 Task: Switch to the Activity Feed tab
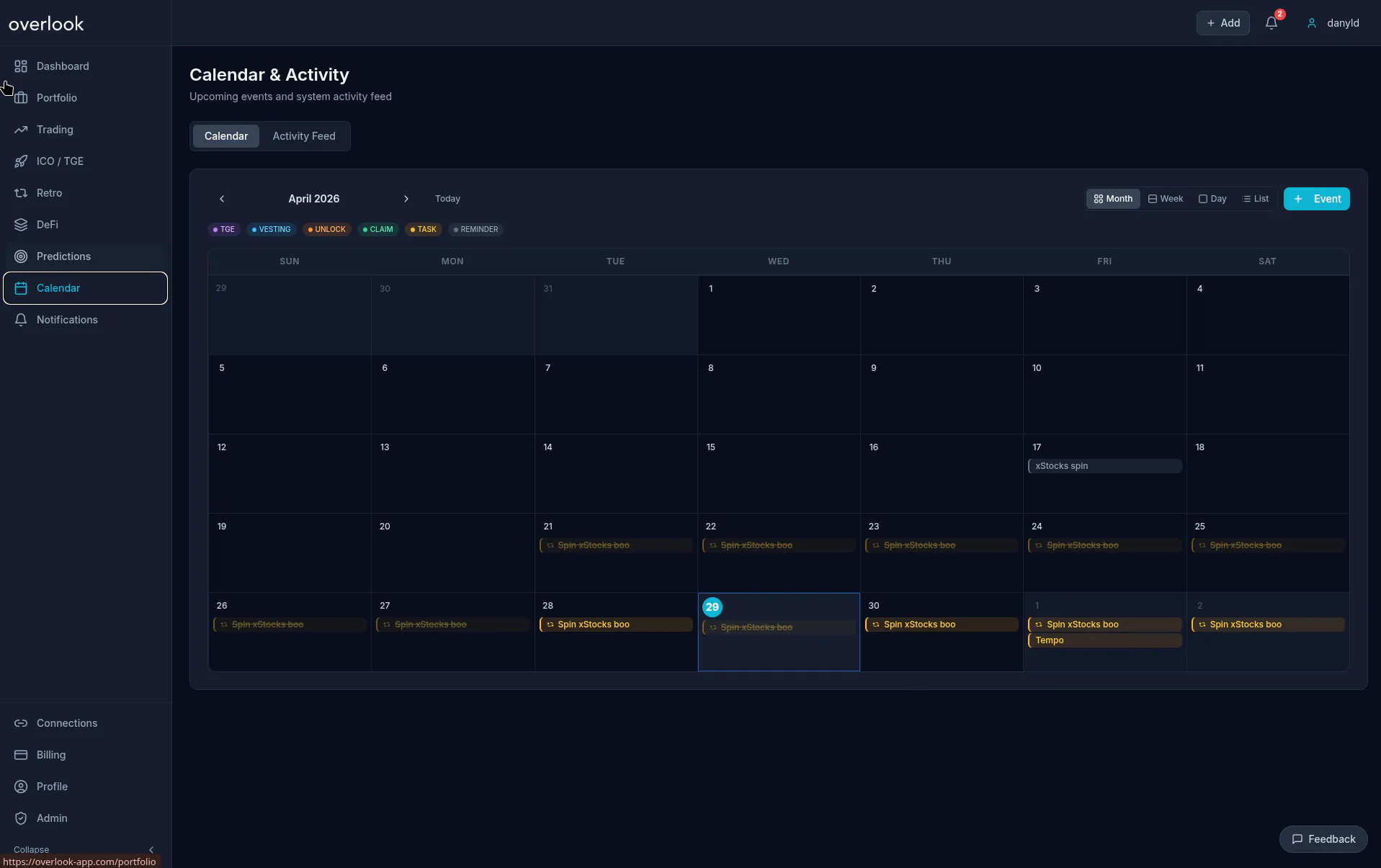click(304, 136)
